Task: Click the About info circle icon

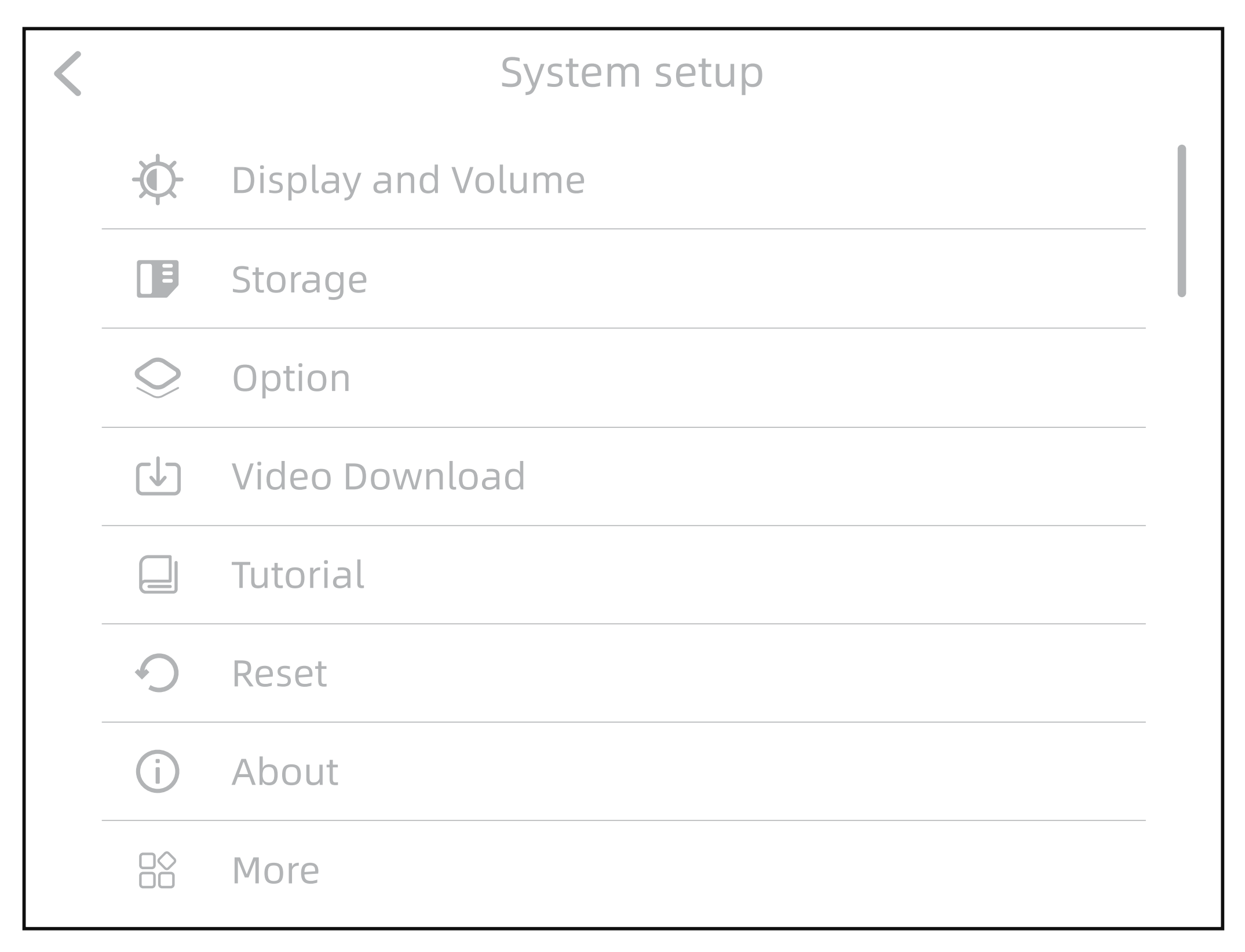Action: click(x=158, y=771)
